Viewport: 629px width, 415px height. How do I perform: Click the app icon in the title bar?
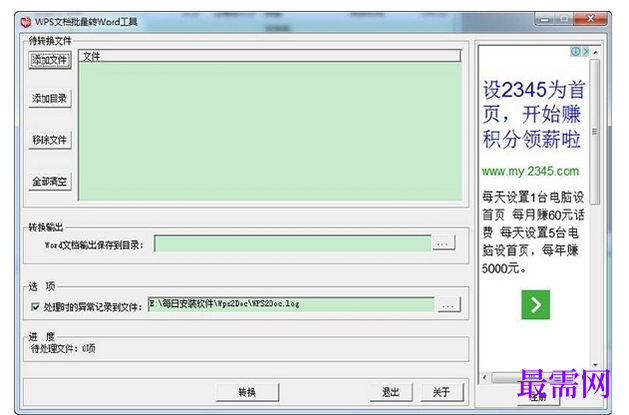coord(26,22)
